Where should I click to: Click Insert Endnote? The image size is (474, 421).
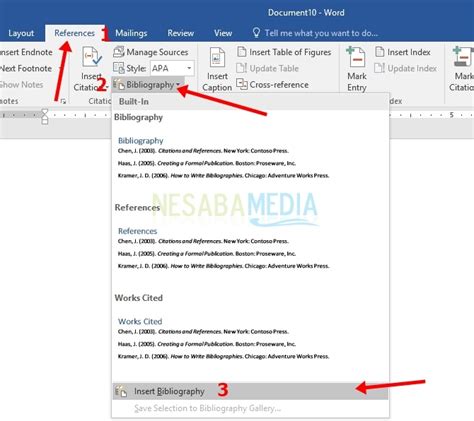point(26,52)
